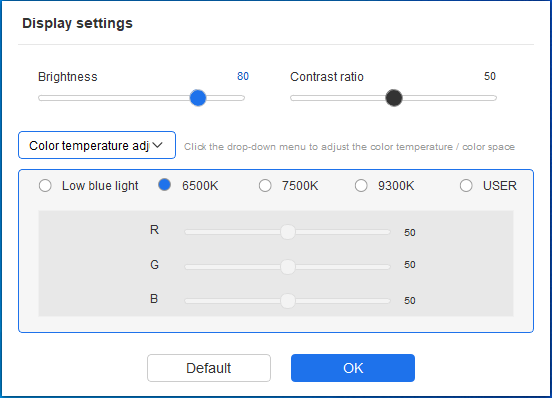Select the 7500K radio button
The image size is (552, 398).
(x=265, y=185)
